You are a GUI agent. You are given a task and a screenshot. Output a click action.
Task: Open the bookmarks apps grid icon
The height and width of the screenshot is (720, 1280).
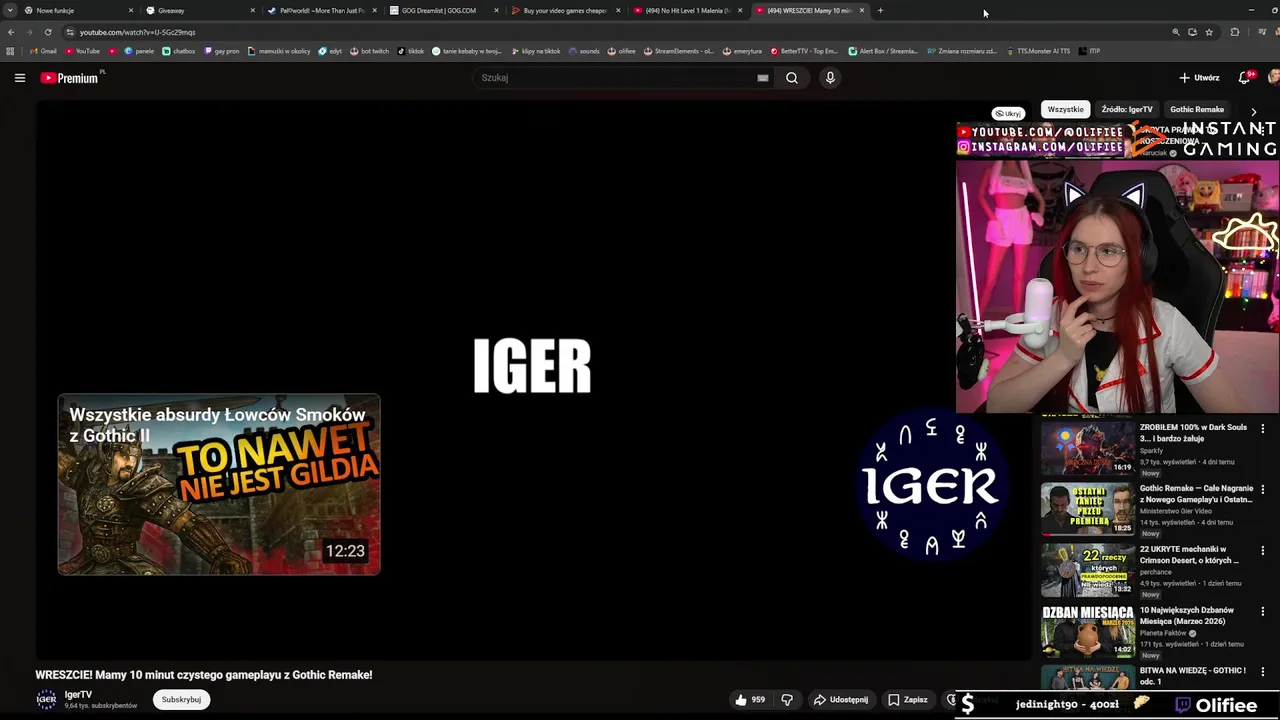coord(10,51)
